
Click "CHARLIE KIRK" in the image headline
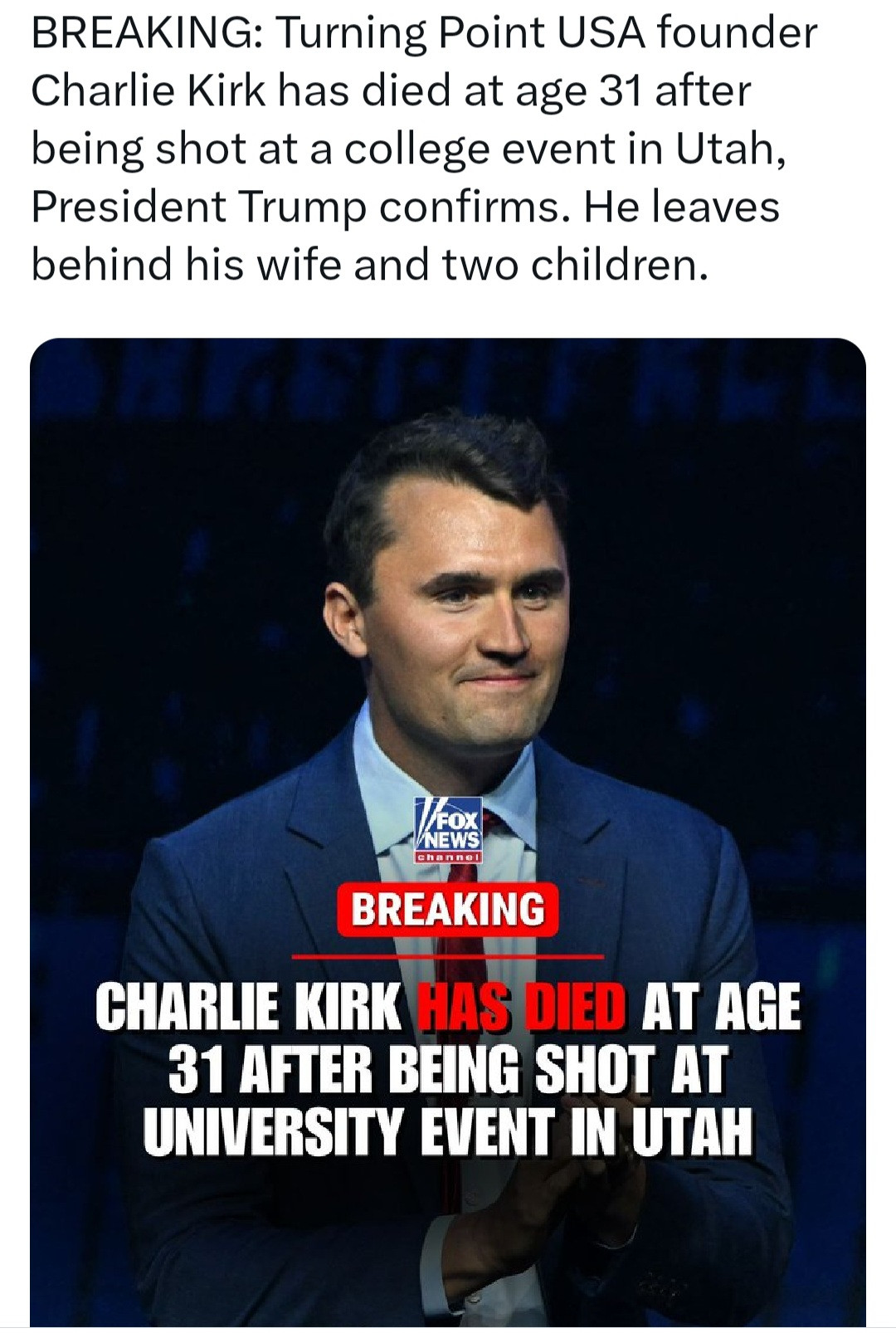pos(247,1007)
